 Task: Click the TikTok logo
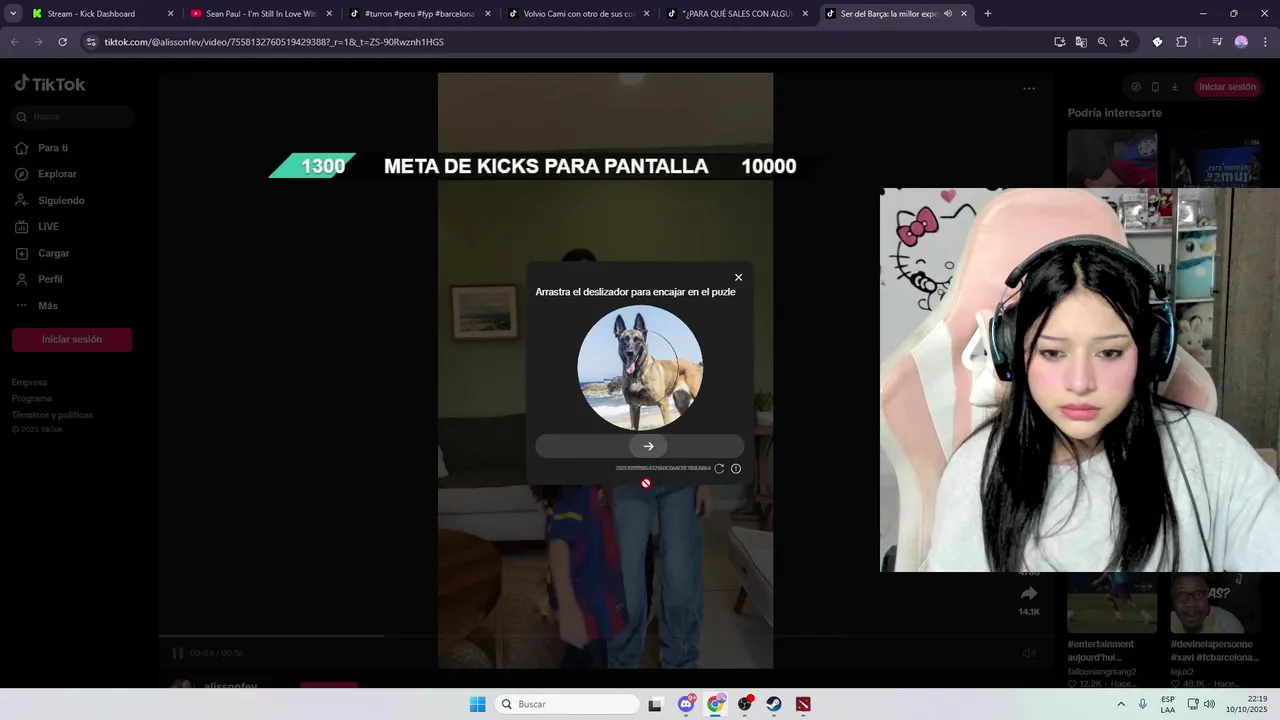click(x=50, y=84)
